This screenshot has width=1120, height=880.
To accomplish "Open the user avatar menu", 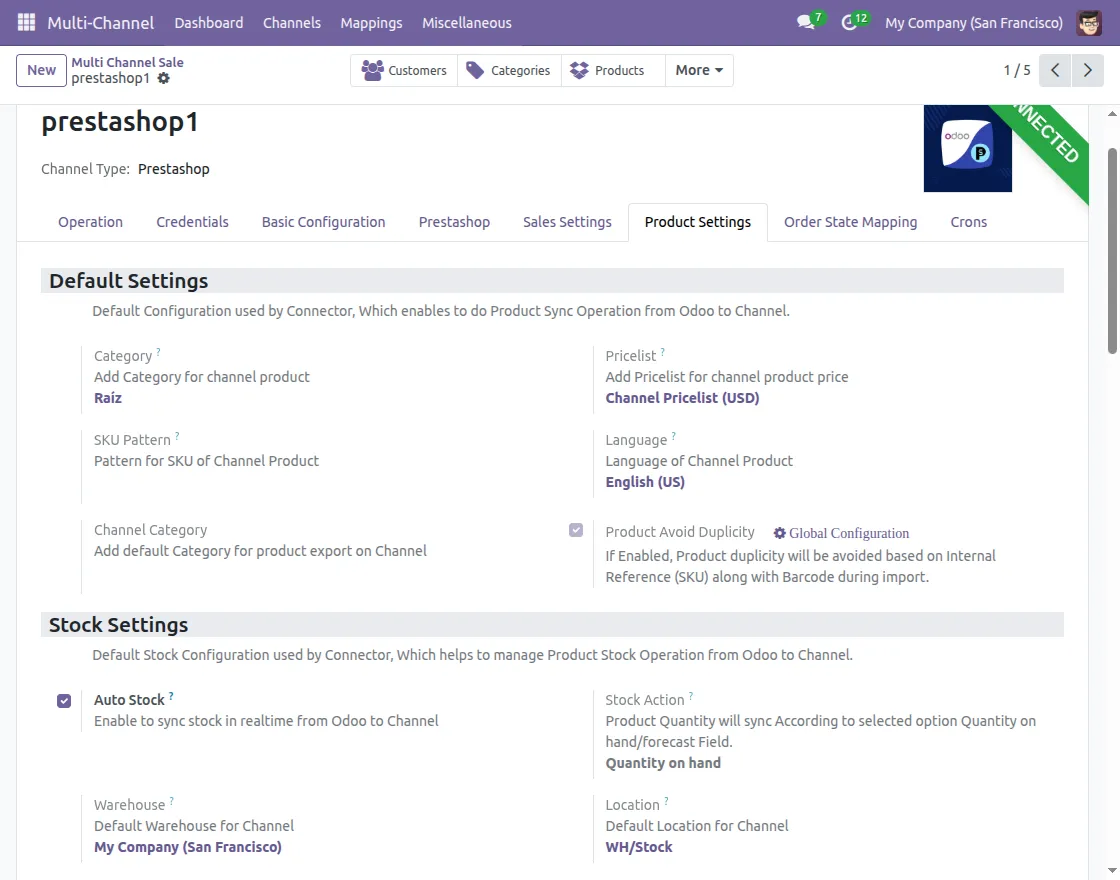I will tap(1090, 22).
